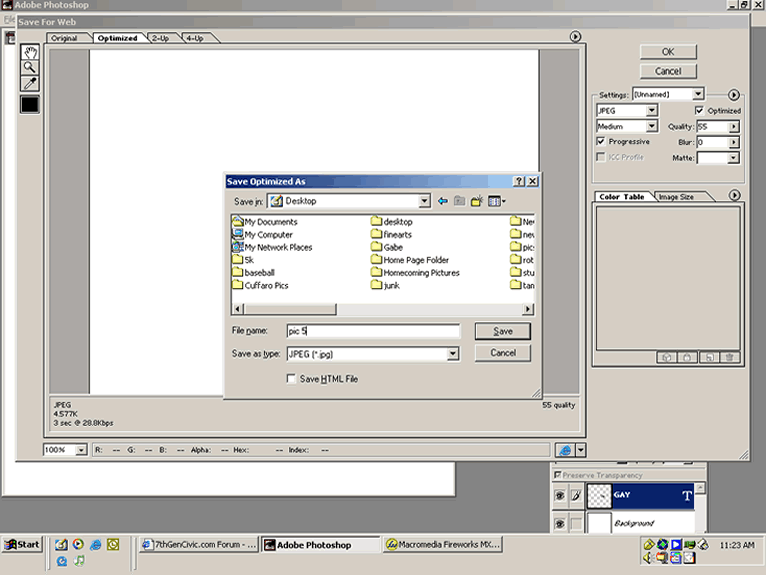Select the Zoom magnifier tool
The height and width of the screenshot is (575, 766).
pos(30,67)
